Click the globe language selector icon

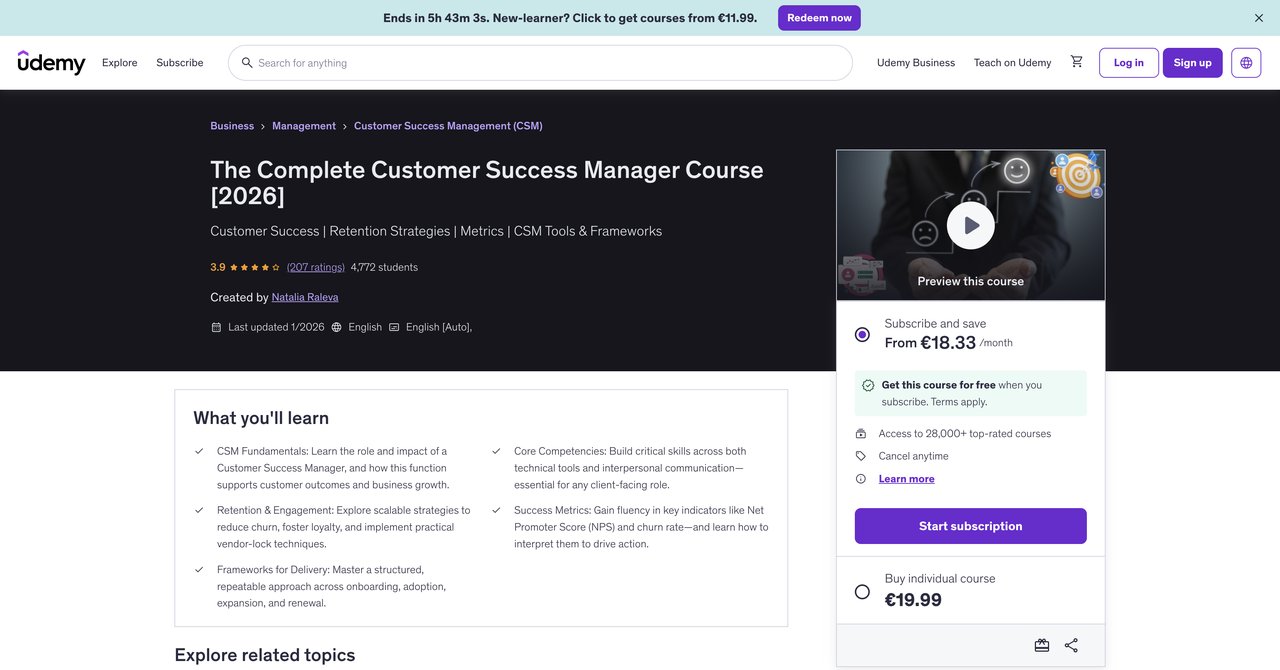pyautogui.click(x=1246, y=63)
